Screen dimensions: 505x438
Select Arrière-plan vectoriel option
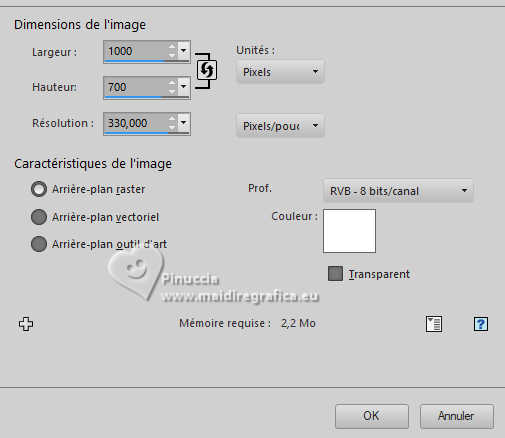click(39, 217)
